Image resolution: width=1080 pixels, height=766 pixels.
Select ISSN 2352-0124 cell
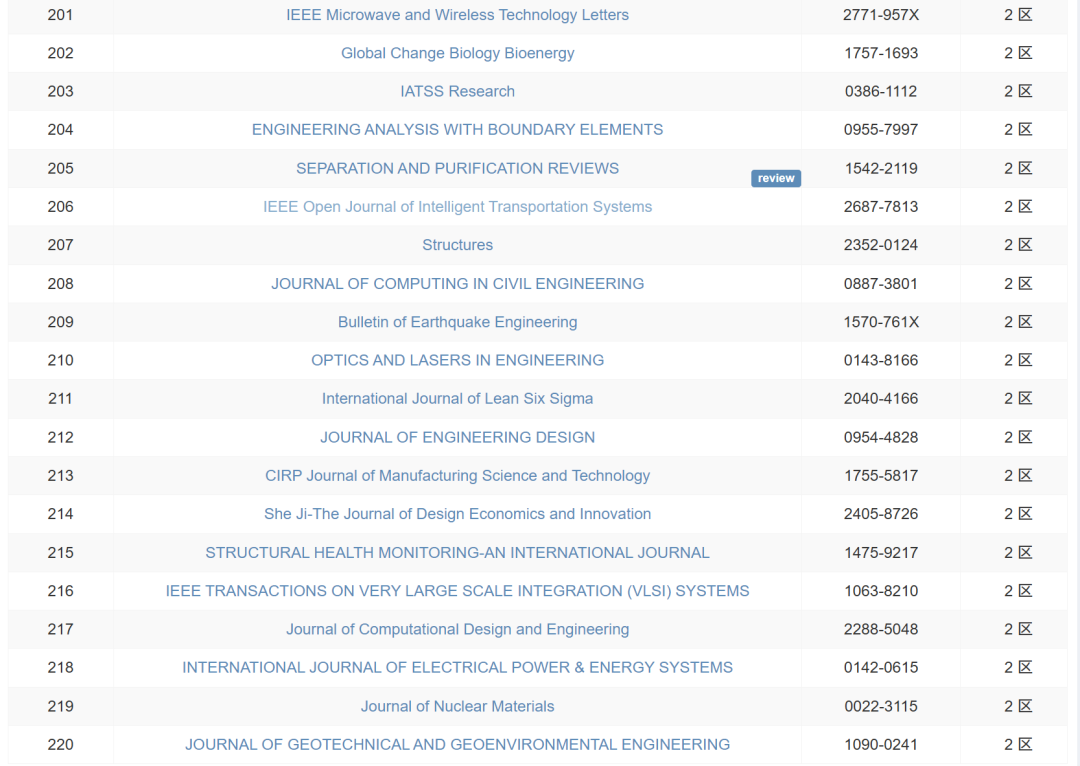[x=881, y=245]
